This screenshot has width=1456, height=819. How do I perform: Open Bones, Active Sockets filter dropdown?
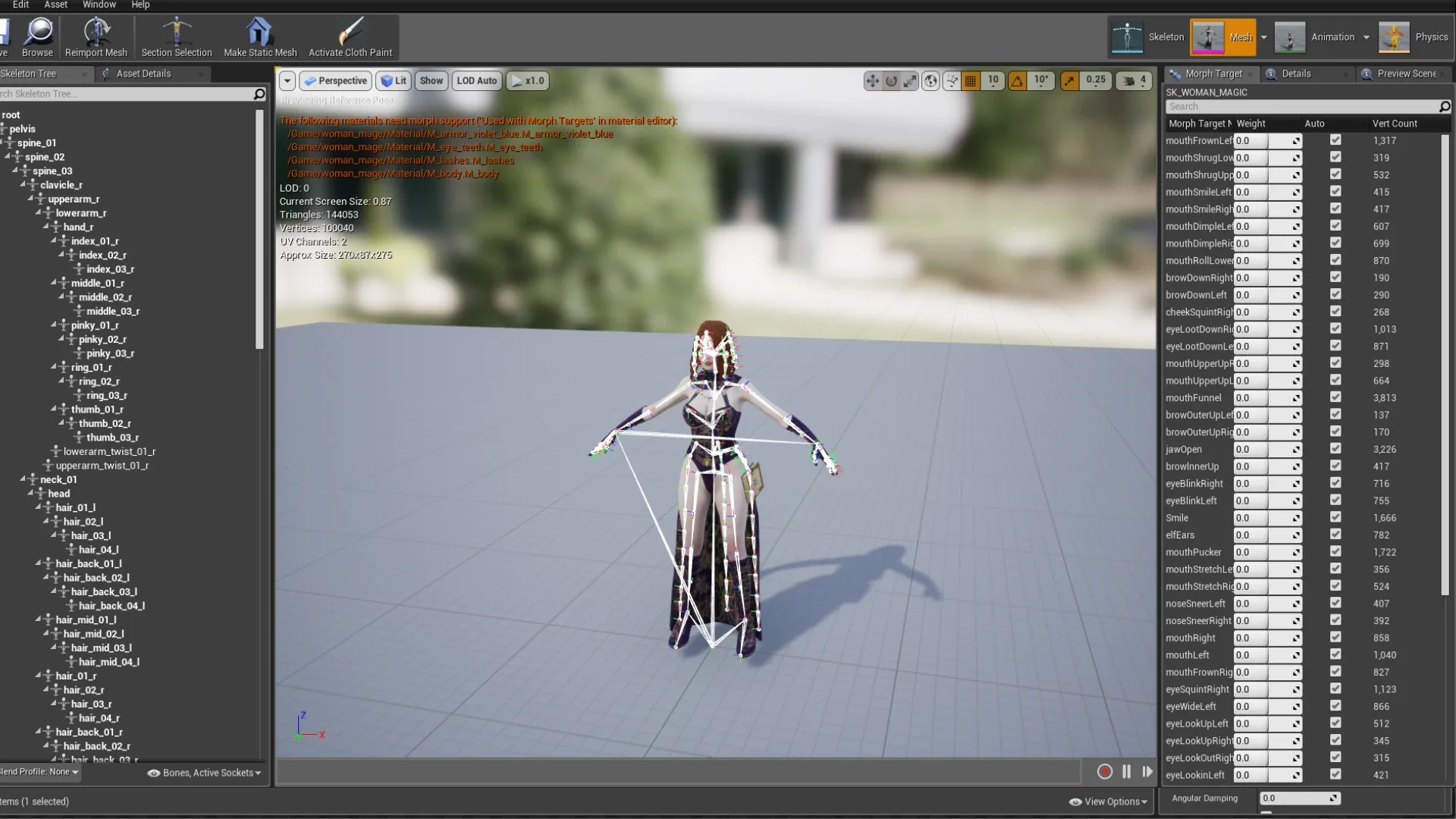[205, 773]
